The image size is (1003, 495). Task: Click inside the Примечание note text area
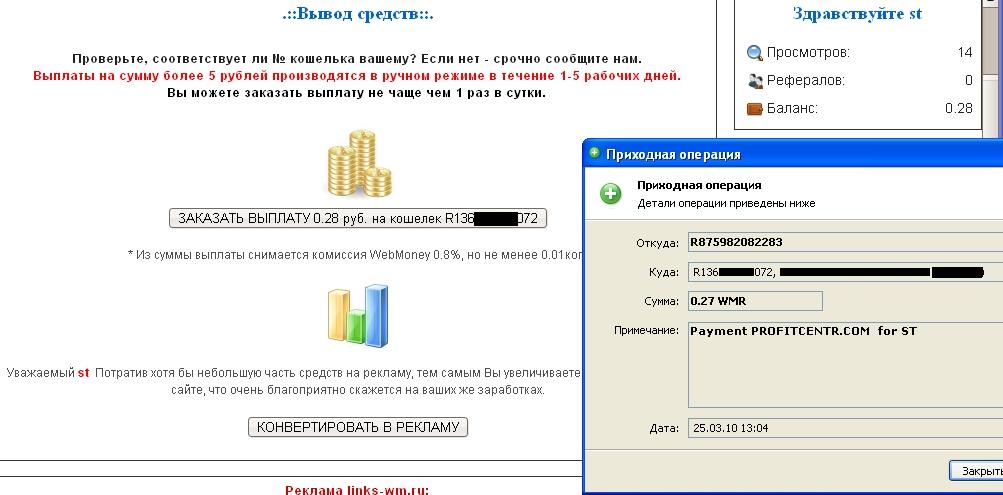[x=840, y=365]
